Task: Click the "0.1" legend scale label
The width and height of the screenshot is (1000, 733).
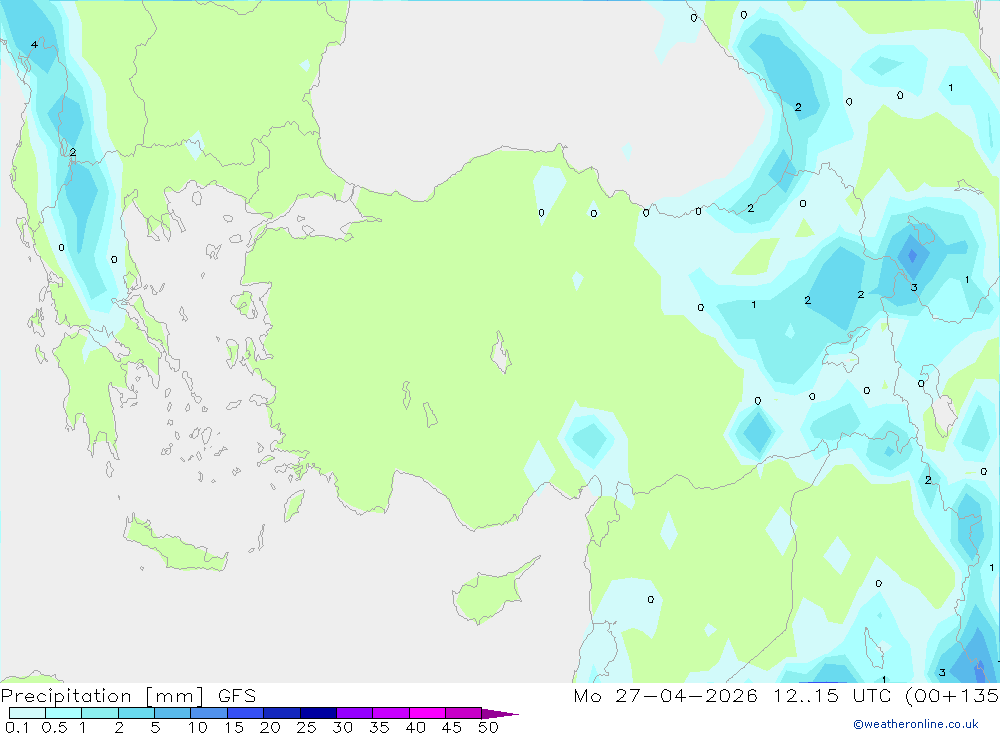Action: click(x=17, y=727)
